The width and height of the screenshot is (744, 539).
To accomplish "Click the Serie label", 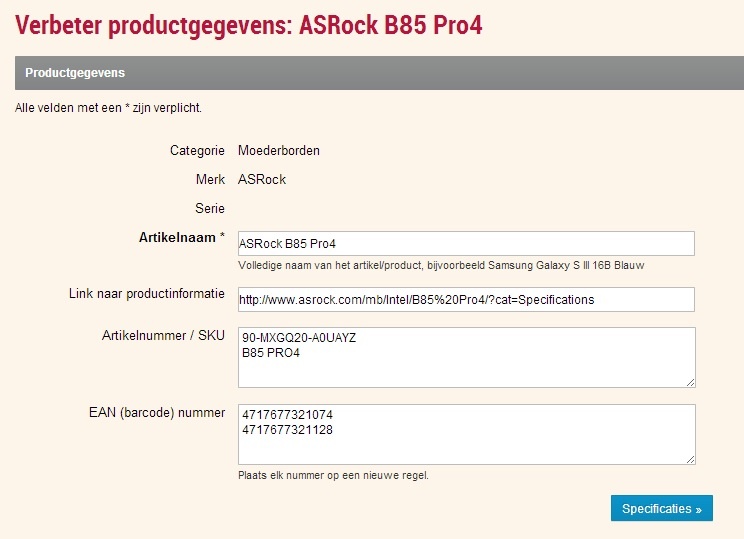I will click(210, 209).
